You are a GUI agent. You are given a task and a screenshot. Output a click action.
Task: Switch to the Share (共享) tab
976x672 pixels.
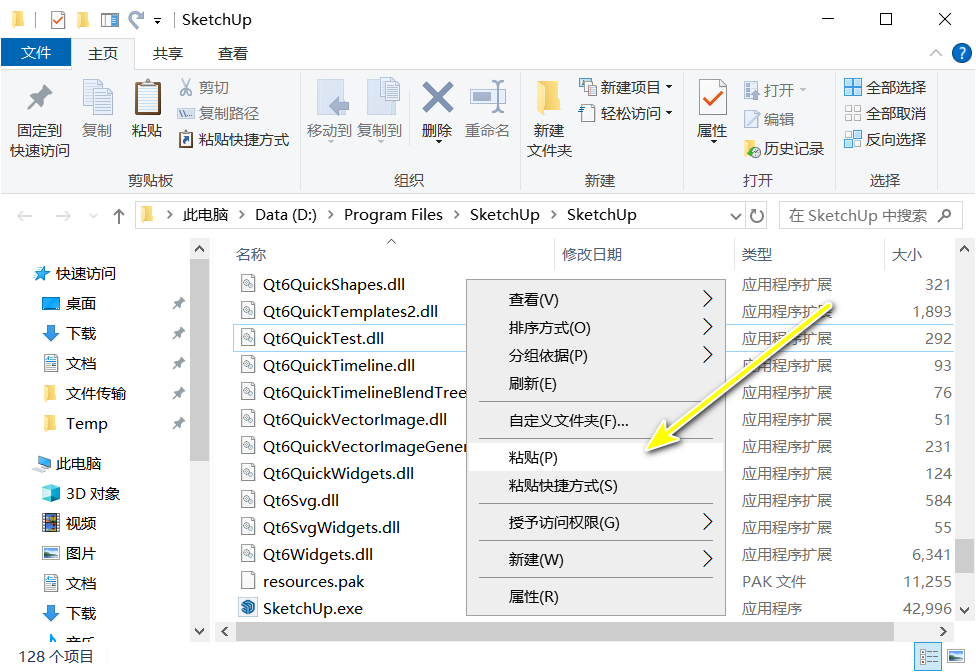(168, 54)
